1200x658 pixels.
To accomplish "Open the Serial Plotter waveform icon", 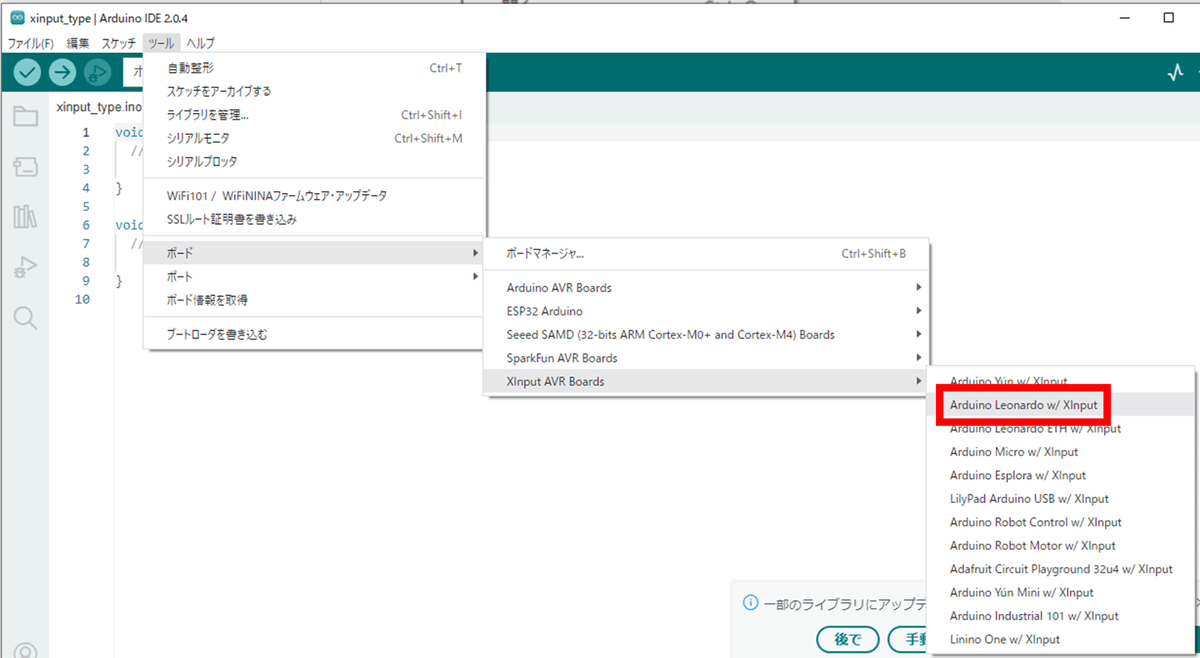I will tap(1176, 72).
